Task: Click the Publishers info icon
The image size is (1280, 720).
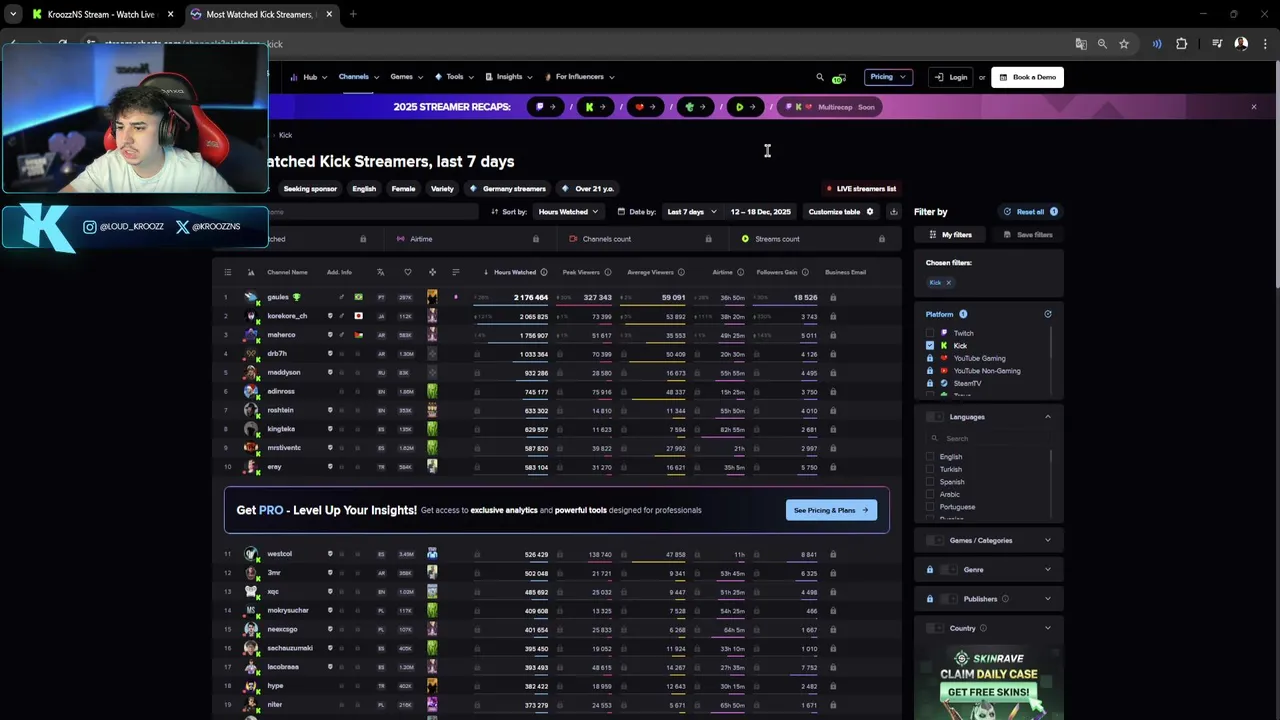Action: coord(1005,599)
